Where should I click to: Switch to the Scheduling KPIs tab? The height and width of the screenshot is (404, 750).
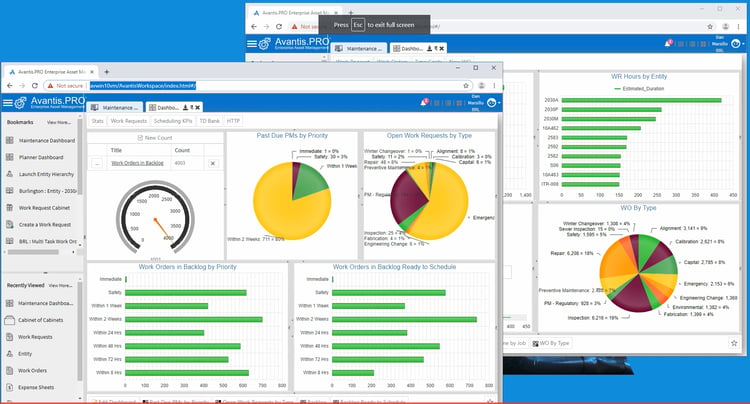(173, 121)
